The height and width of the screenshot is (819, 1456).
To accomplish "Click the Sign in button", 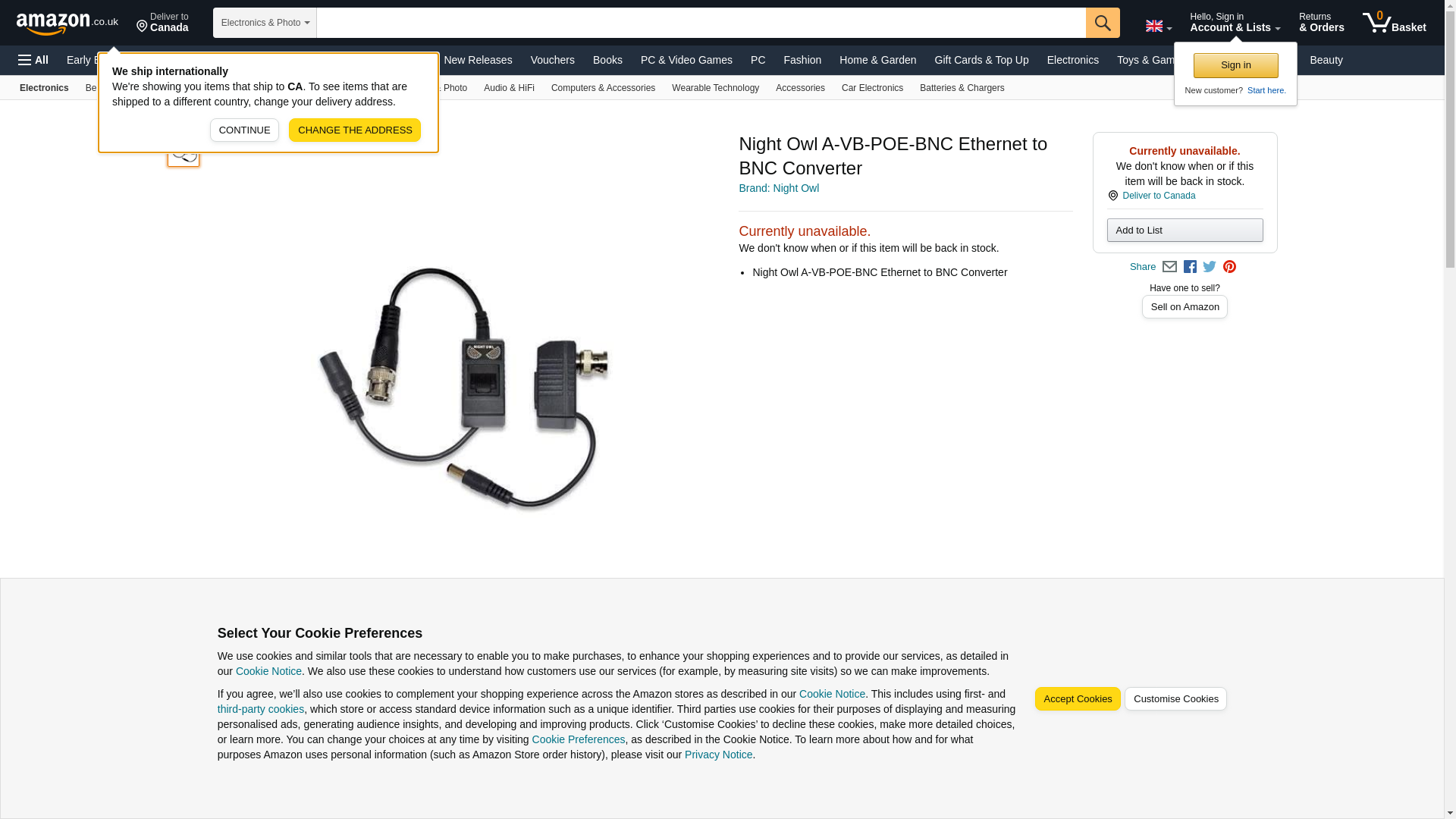I will pyautogui.click(x=1235, y=65).
